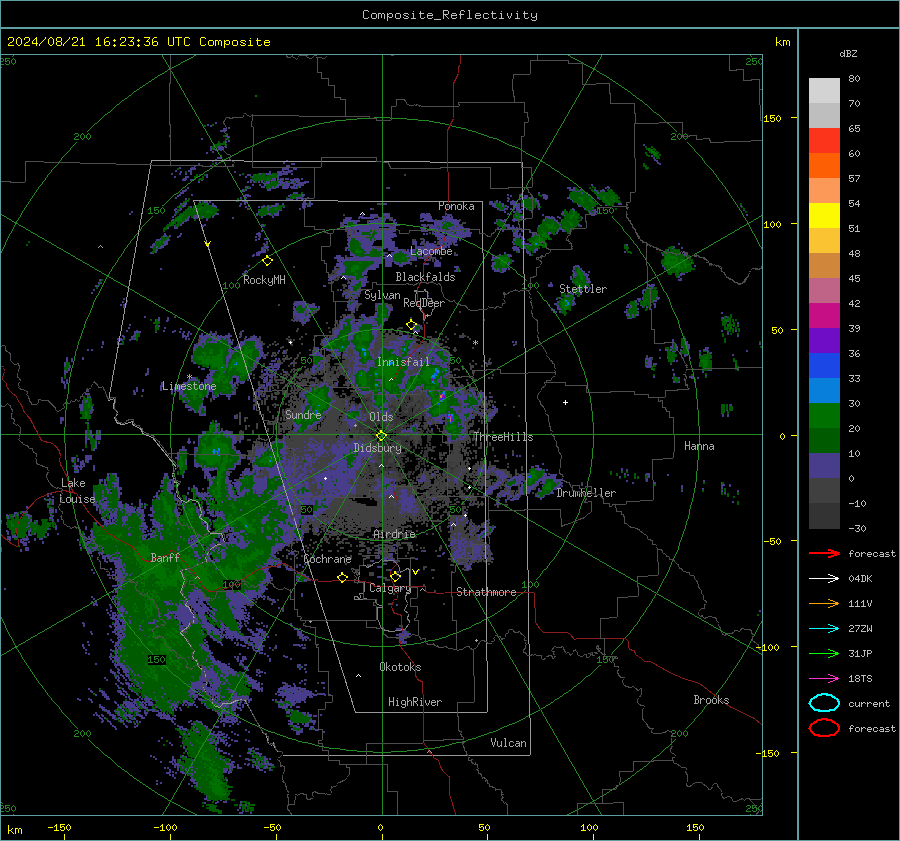This screenshot has width=900, height=841.
Task: Click the ThreeHills map label
Action: 503,437
